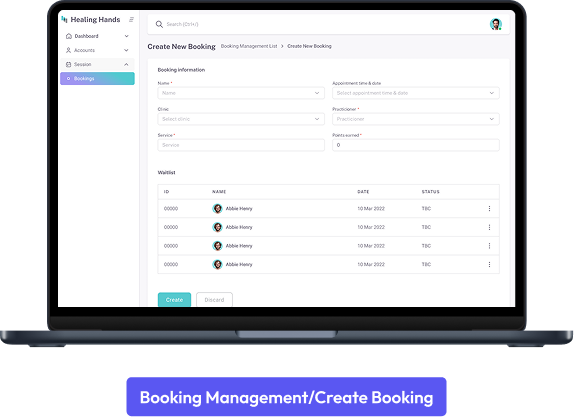Go to Booking Management List breadcrumb
Image resolution: width=574 pixels, height=417 pixels.
pyautogui.click(x=249, y=46)
